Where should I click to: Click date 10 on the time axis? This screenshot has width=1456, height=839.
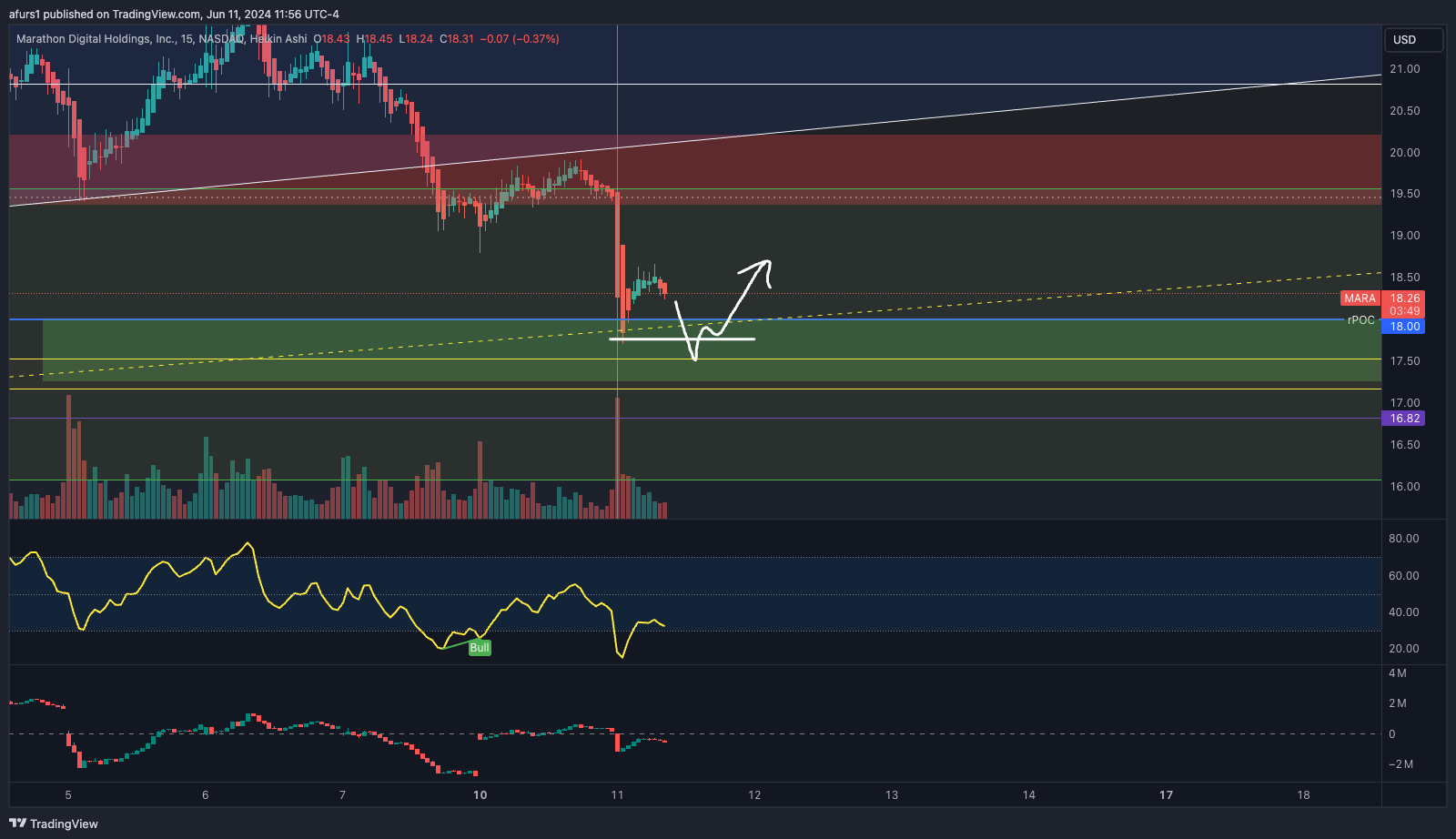pos(480,795)
